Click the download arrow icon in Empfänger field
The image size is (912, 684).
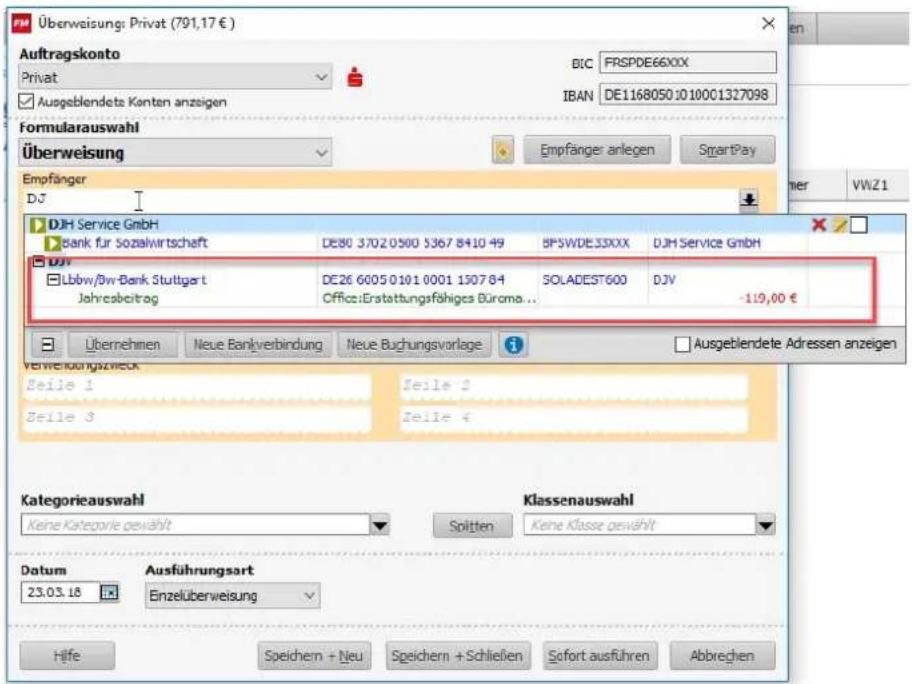point(749,200)
